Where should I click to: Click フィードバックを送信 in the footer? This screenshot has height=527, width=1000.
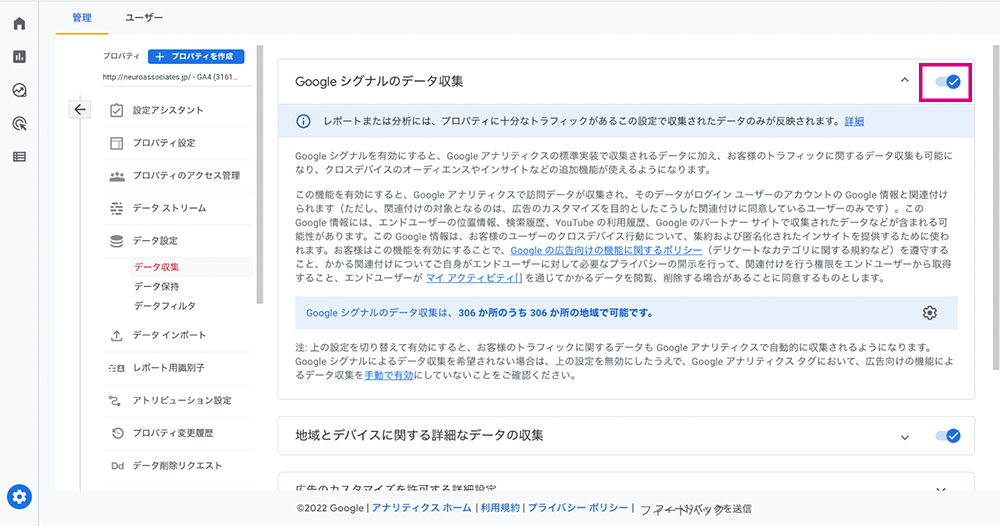pyautogui.click(x=695, y=509)
